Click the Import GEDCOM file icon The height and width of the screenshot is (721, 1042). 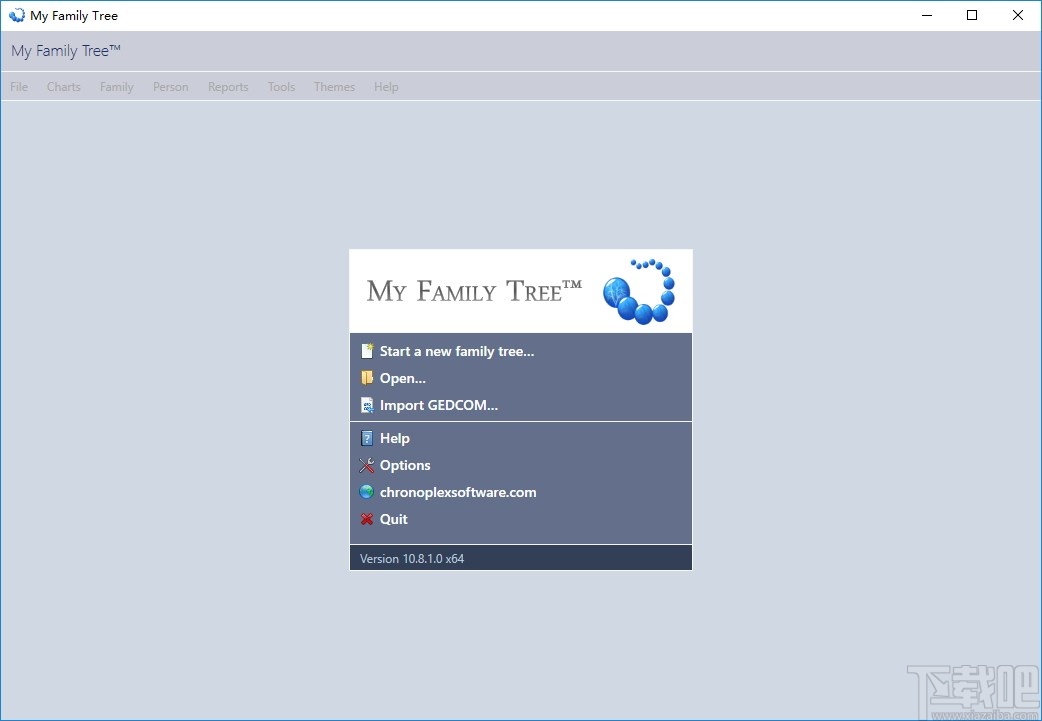367,405
